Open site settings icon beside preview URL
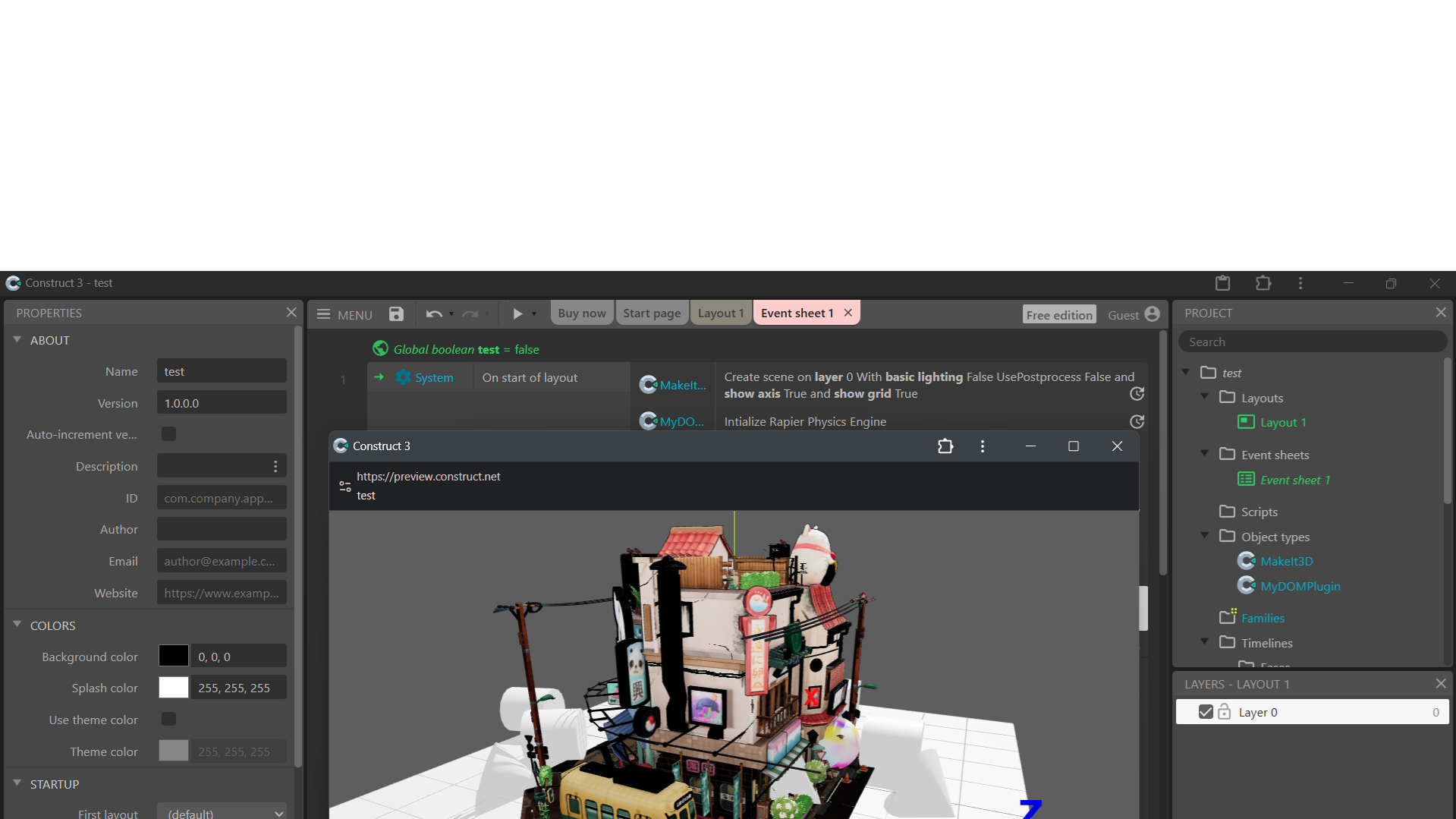This screenshot has height=819, width=1456. [344, 486]
